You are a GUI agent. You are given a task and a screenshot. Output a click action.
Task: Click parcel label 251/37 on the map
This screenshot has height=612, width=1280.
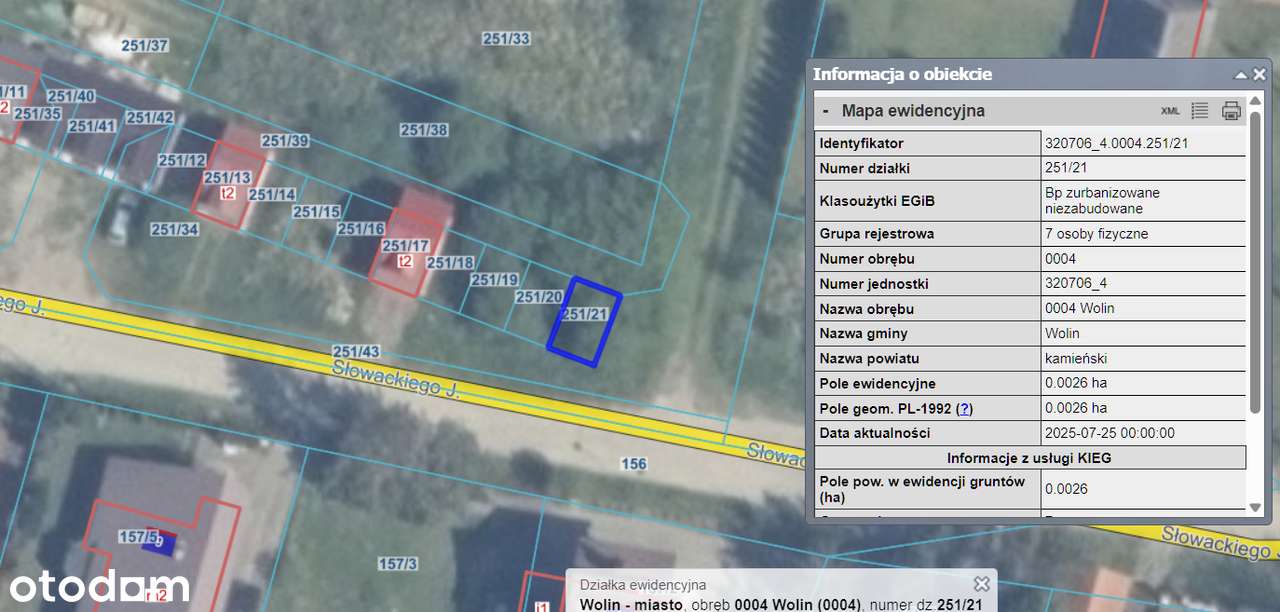[145, 46]
